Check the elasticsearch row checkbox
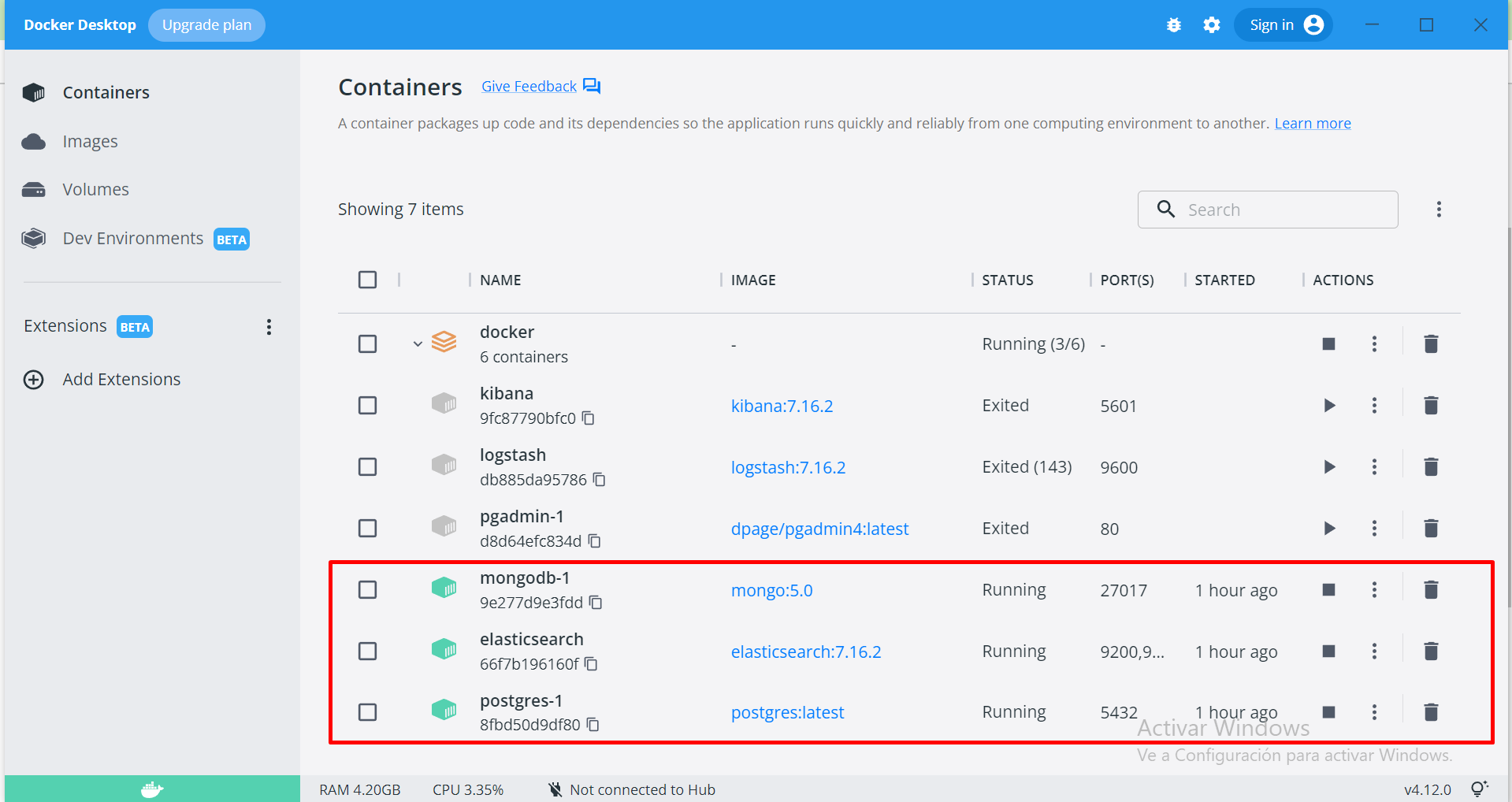1512x802 pixels. 367,652
